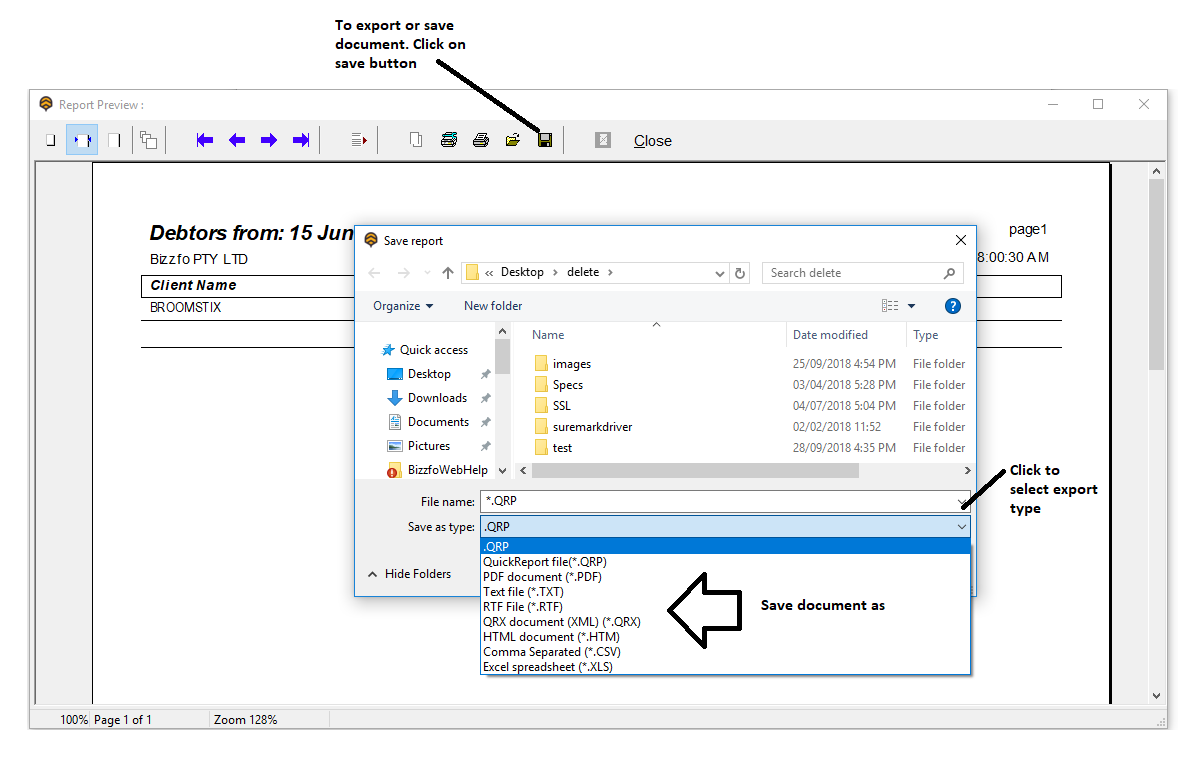Click the save report floppy disk icon

coord(545,140)
